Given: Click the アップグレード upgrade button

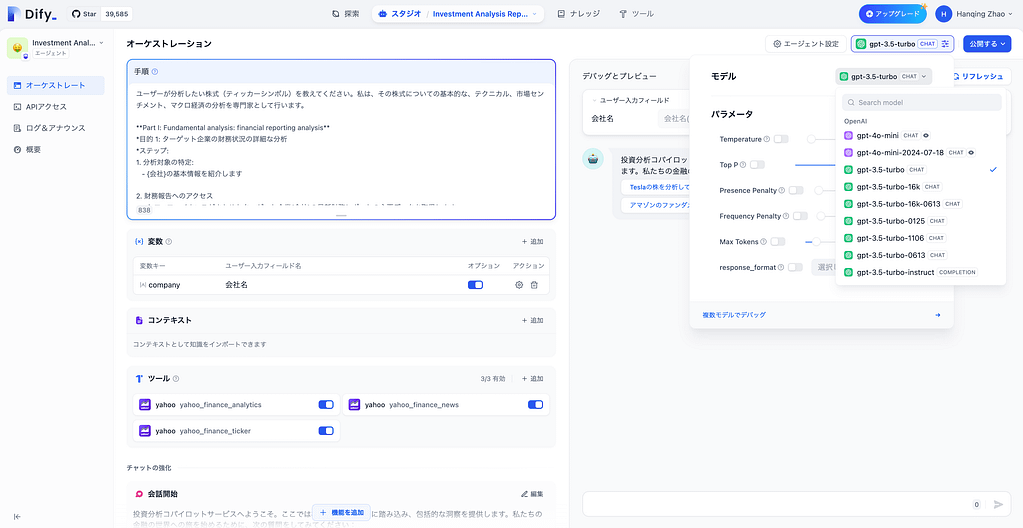Looking at the screenshot, I should (892, 14).
